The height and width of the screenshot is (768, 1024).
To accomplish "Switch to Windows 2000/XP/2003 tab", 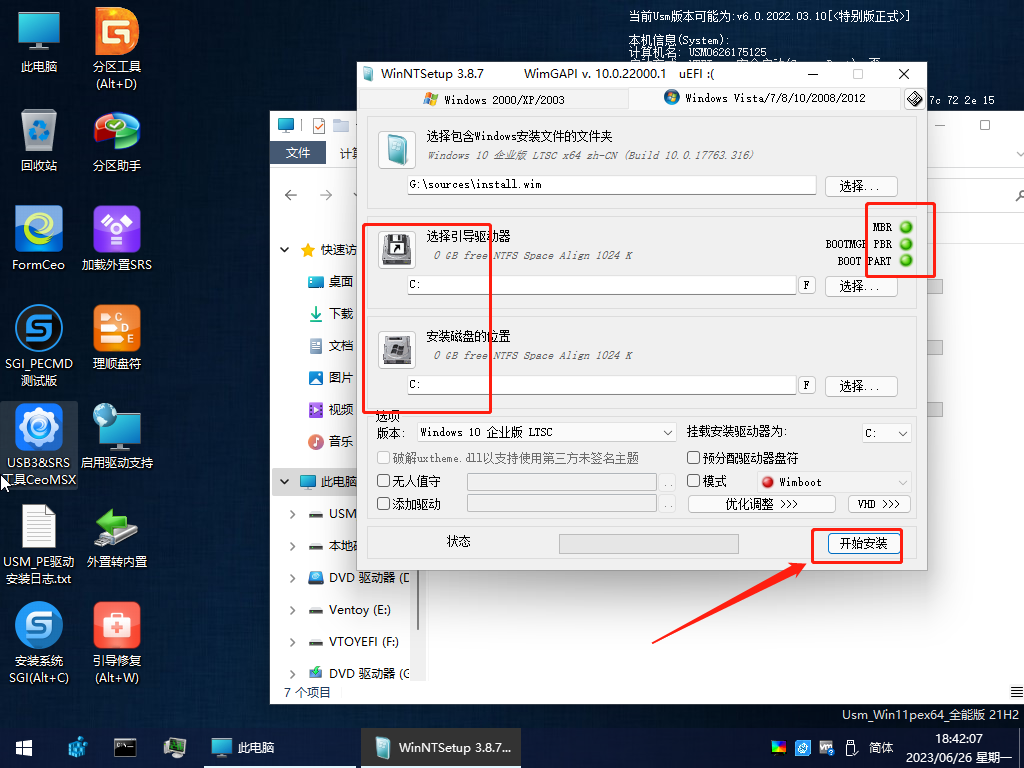I will pos(494,99).
